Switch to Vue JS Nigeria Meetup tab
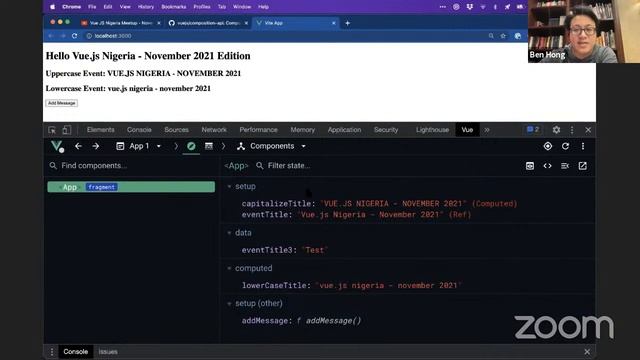640x360 pixels. pyautogui.click(x=120, y=23)
